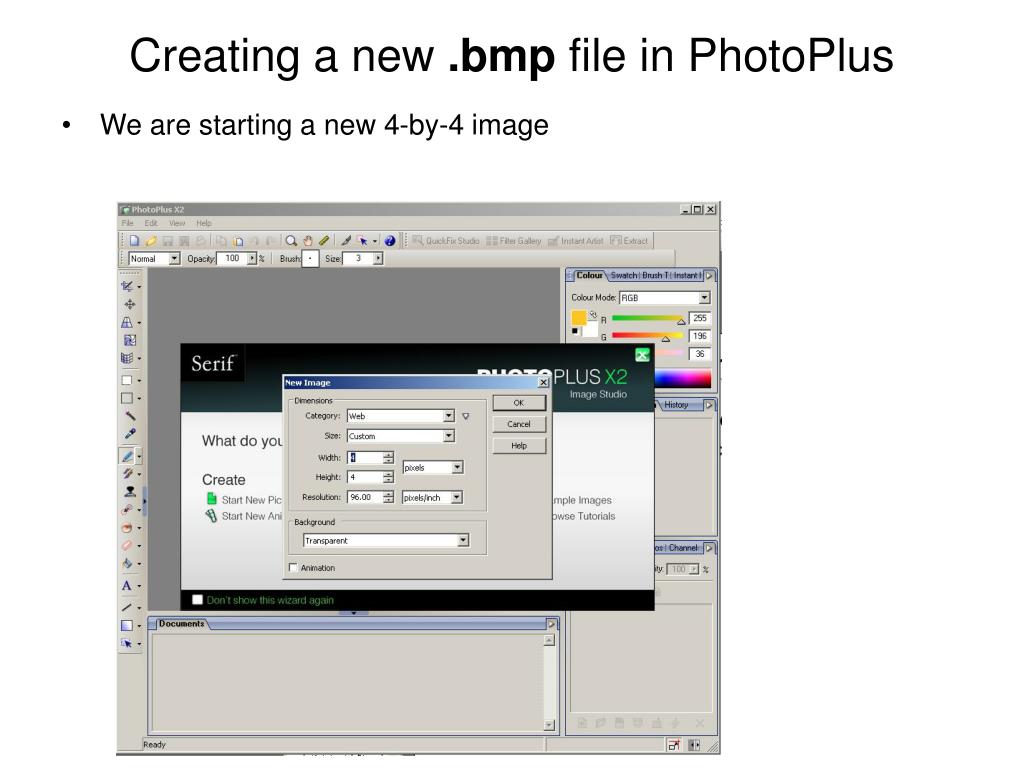
Task: Open the File menu
Action: pos(127,223)
